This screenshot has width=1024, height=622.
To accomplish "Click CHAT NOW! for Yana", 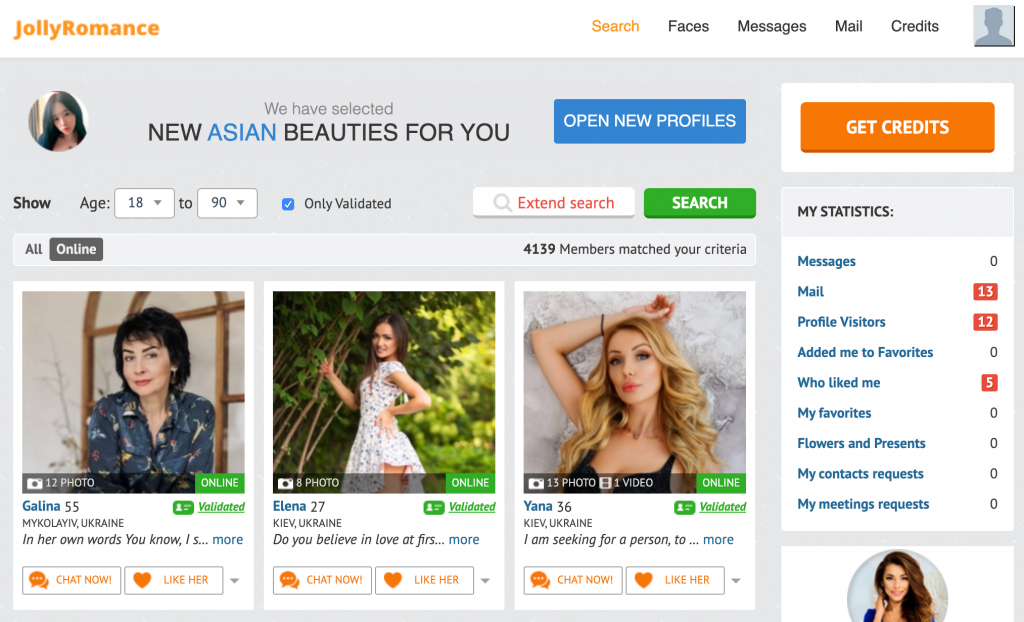I will point(573,580).
